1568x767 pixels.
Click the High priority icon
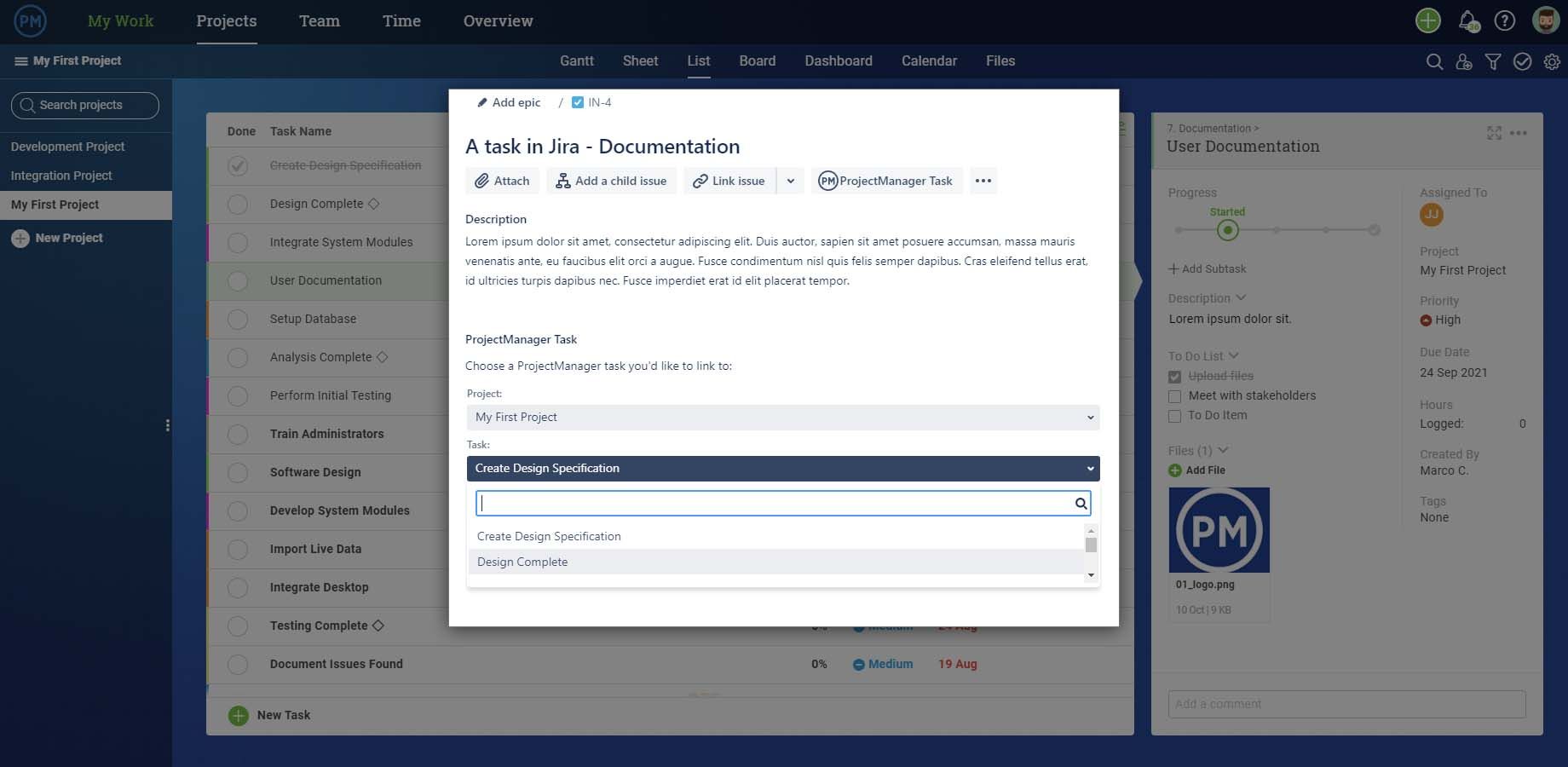click(1426, 320)
